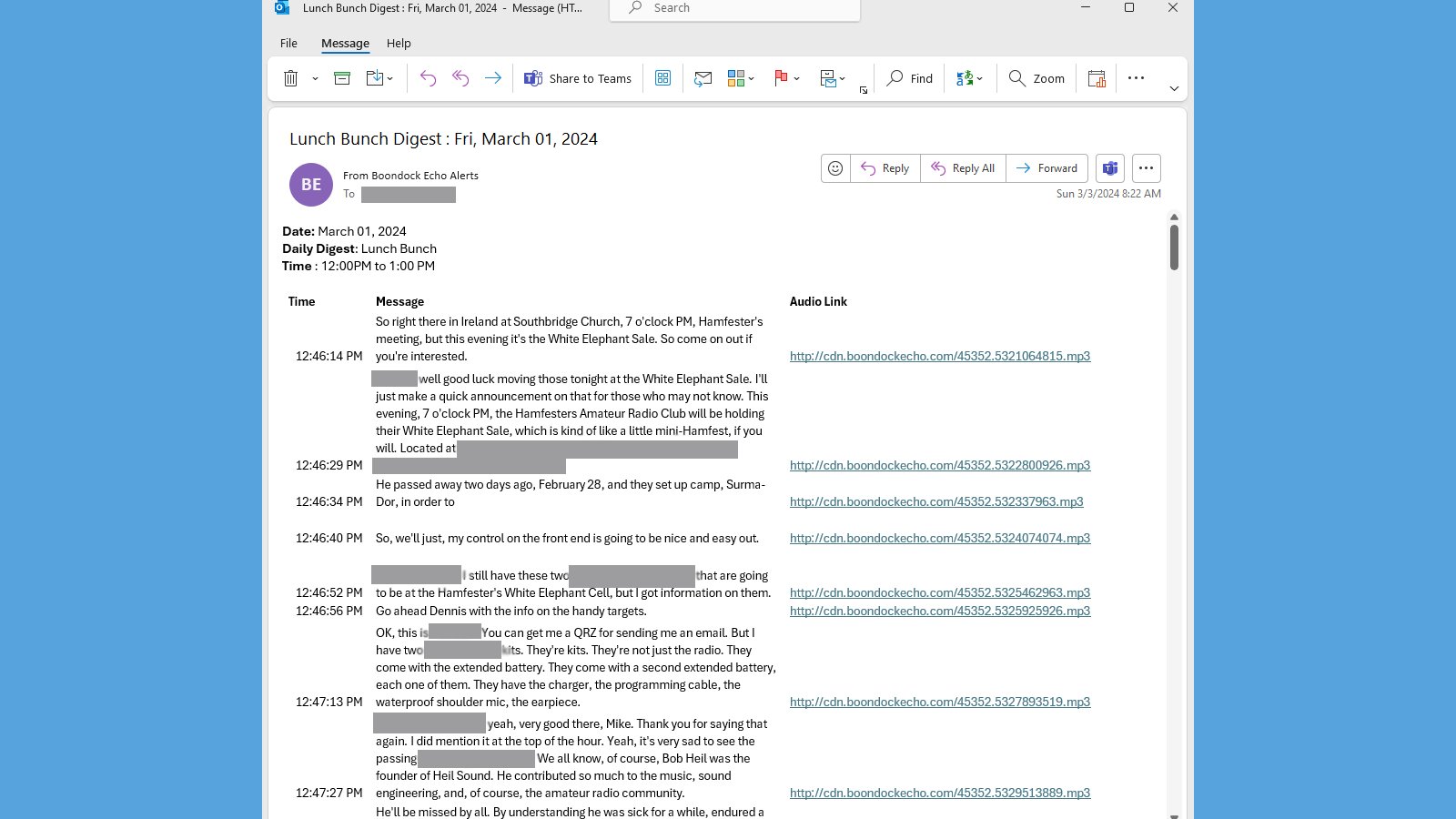The image size is (1456, 819).
Task: Open the File menu
Action: click(x=288, y=43)
